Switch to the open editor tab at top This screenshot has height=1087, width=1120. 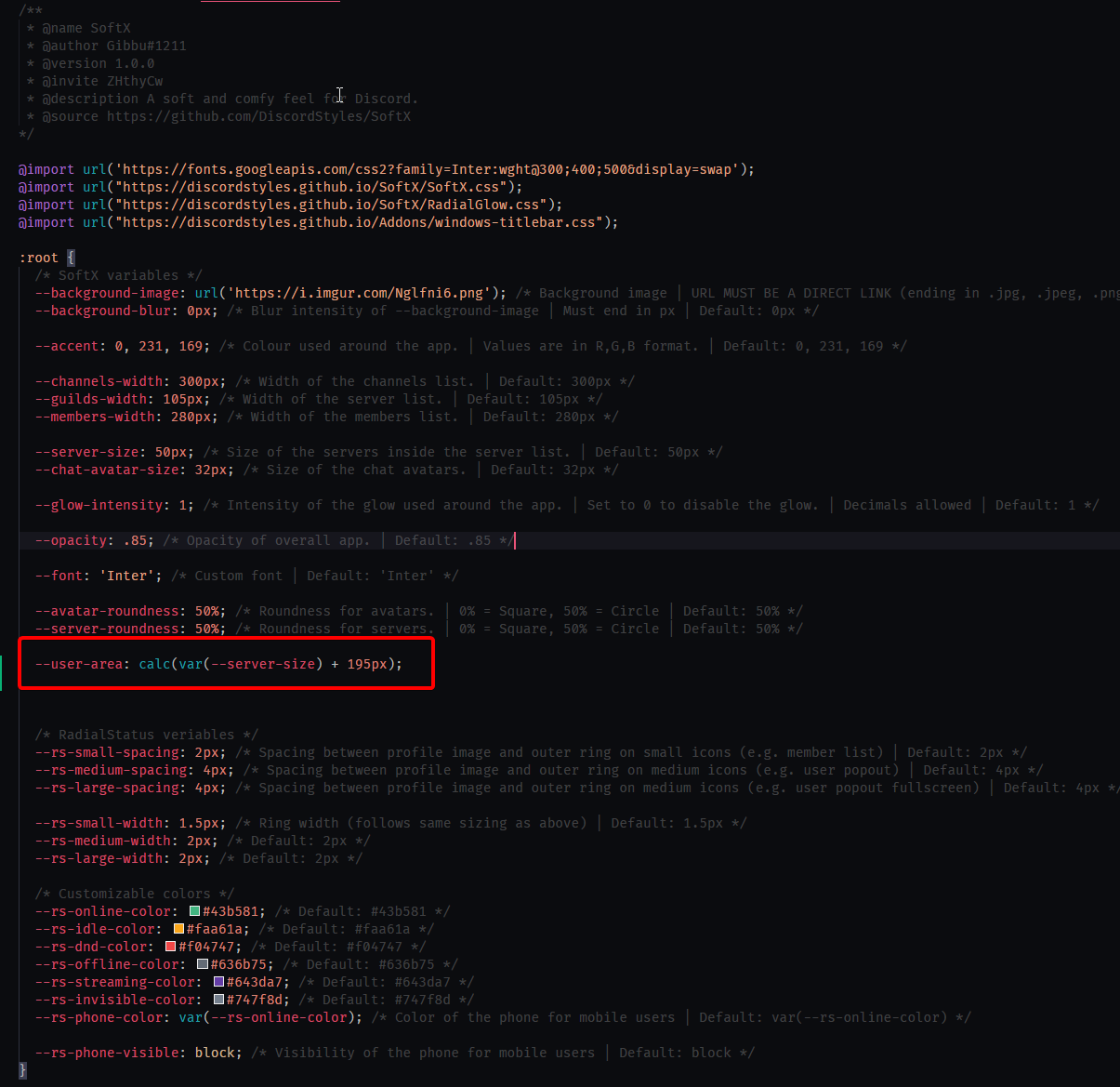tap(270, 4)
